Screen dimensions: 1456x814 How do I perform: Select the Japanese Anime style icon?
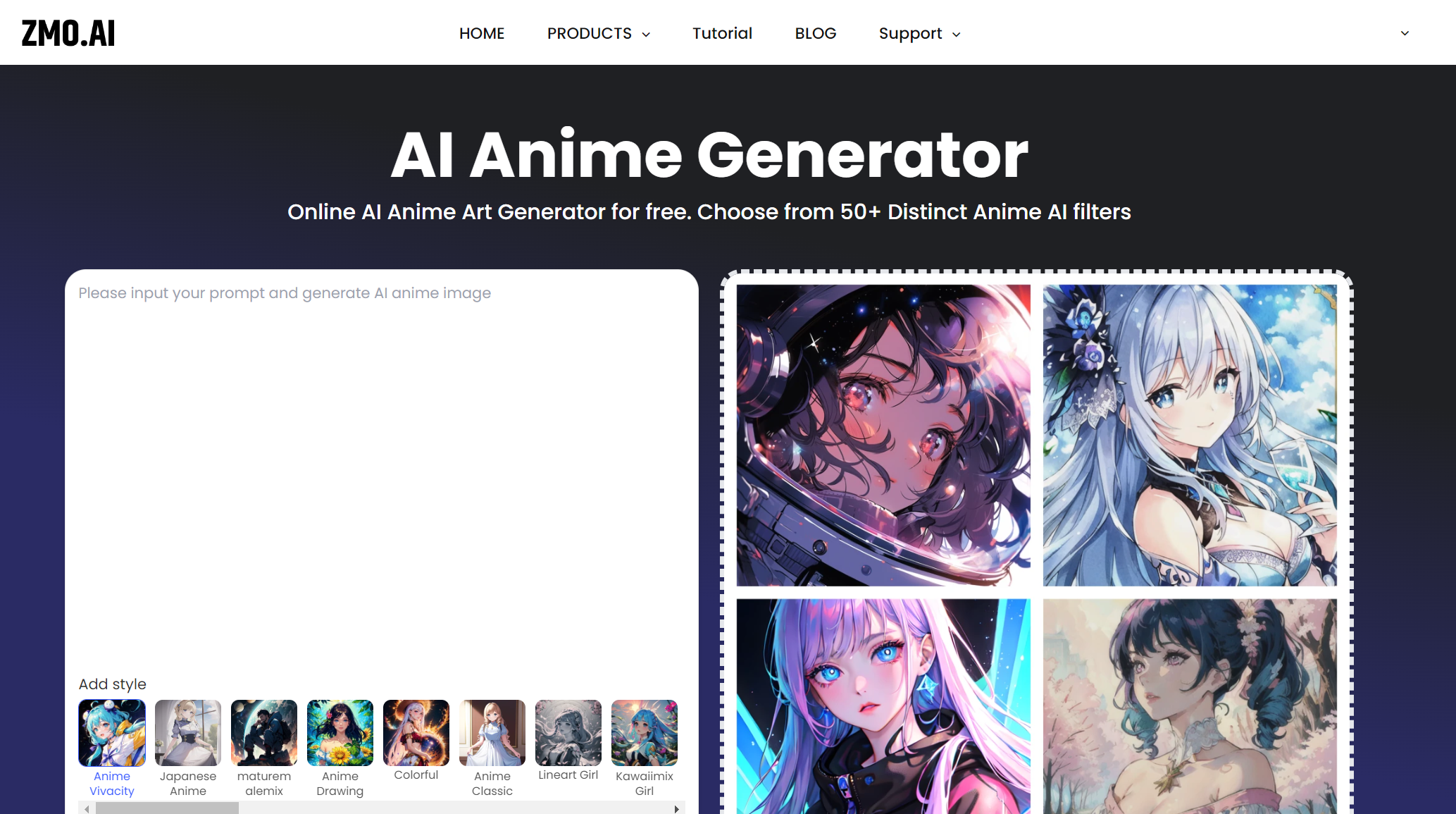point(187,731)
